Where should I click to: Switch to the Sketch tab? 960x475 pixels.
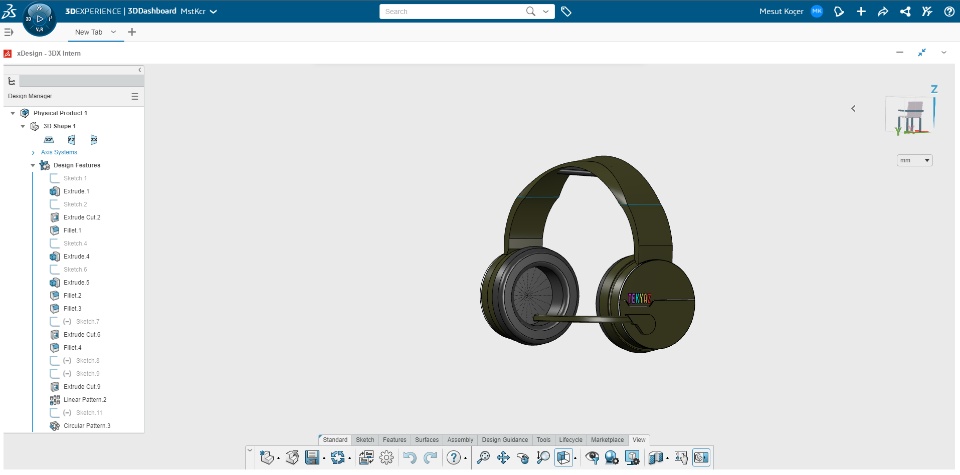coord(365,439)
